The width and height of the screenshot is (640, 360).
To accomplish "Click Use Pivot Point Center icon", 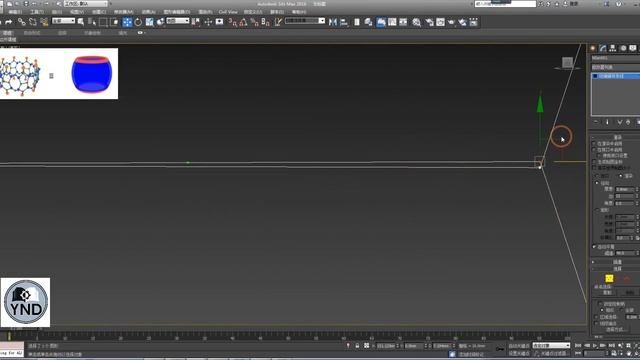I will coord(196,22).
